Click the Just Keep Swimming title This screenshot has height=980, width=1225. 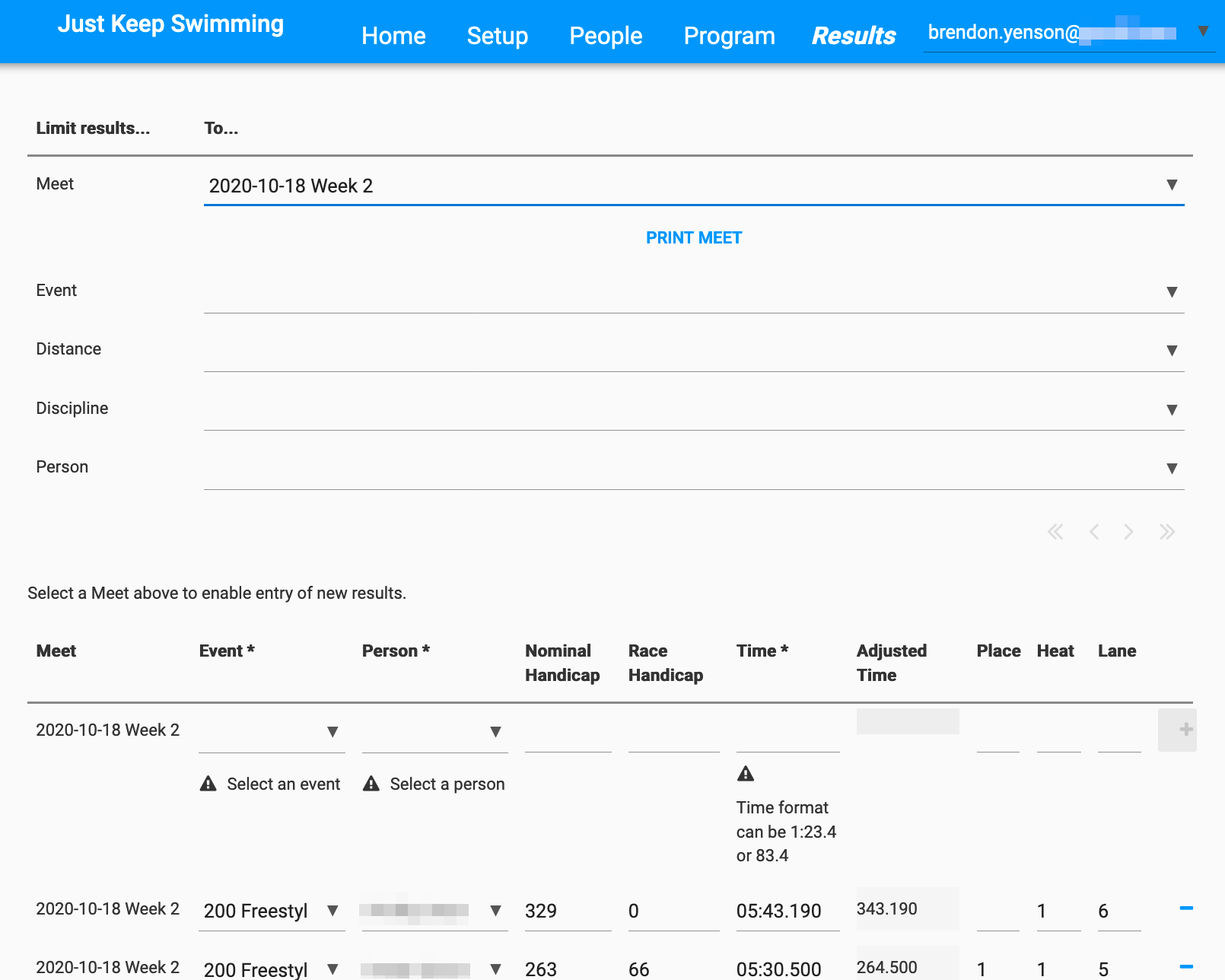pyautogui.click(x=170, y=24)
